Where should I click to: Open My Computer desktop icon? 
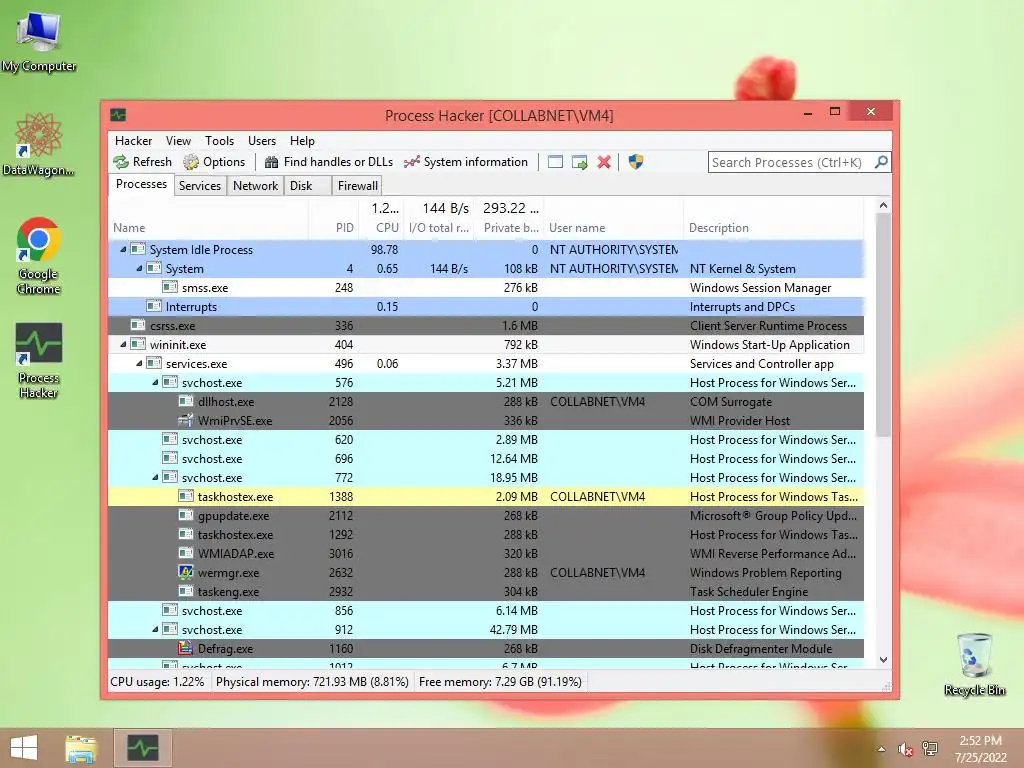point(39,41)
